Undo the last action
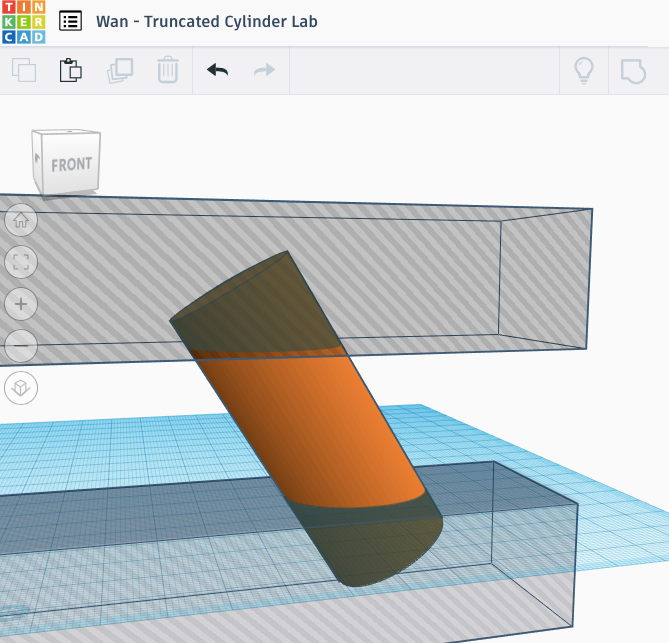This screenshot has height=643, width=669. 218,70
